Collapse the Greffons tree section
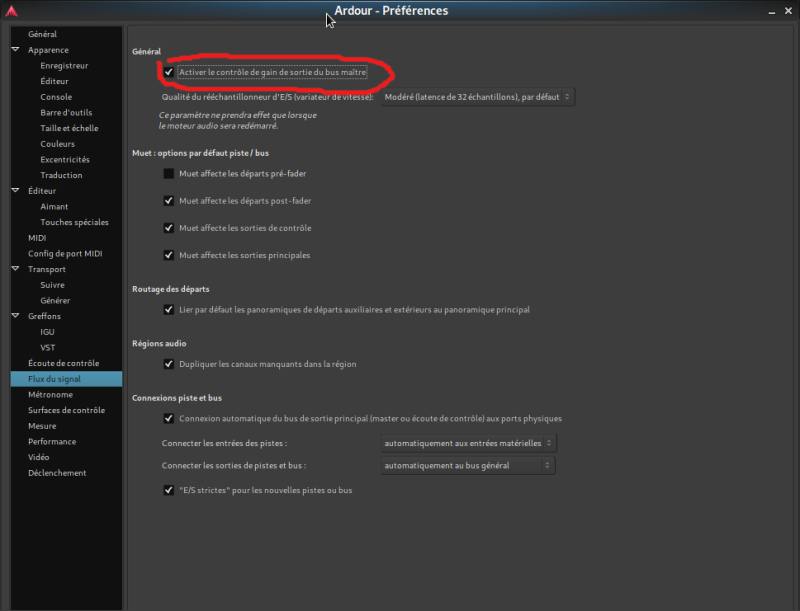 pyautogui.click(x=15, y=316)
